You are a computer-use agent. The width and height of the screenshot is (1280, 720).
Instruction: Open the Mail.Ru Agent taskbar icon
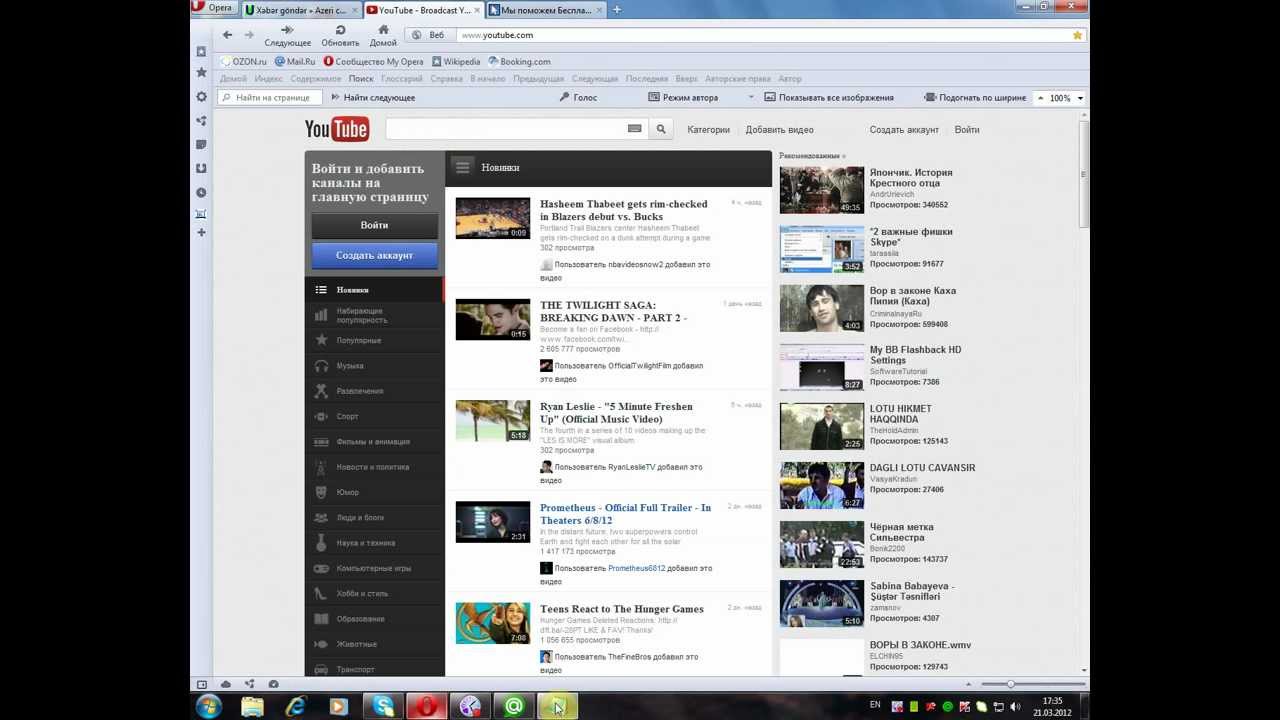(514, 707)
